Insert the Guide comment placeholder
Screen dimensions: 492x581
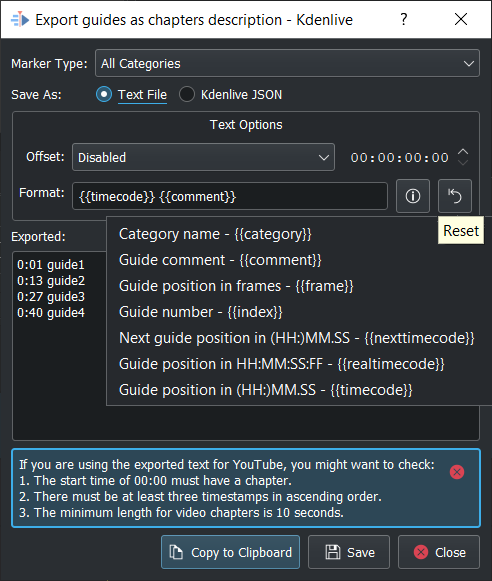220,260
